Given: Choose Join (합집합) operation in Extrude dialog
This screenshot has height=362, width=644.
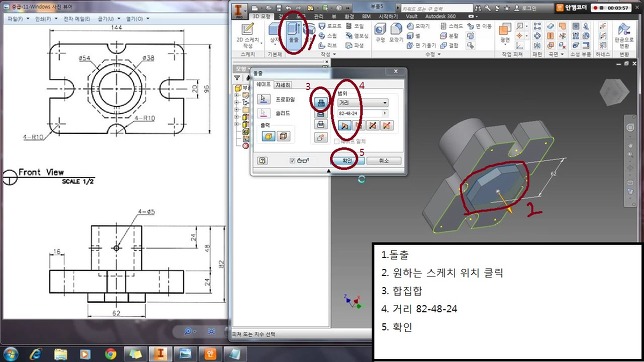Looking at the screenshot, I should 321,102.
